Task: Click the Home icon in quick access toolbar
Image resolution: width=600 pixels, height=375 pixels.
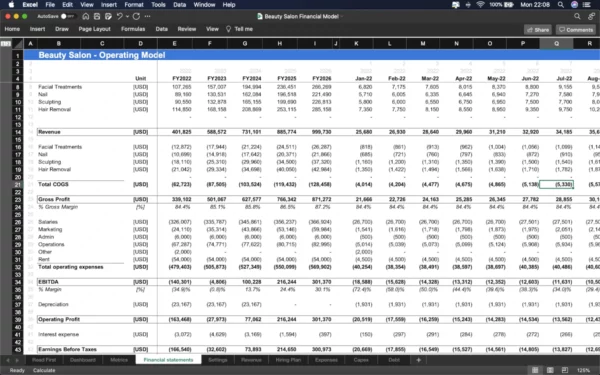Action: [x=86, y=16]
